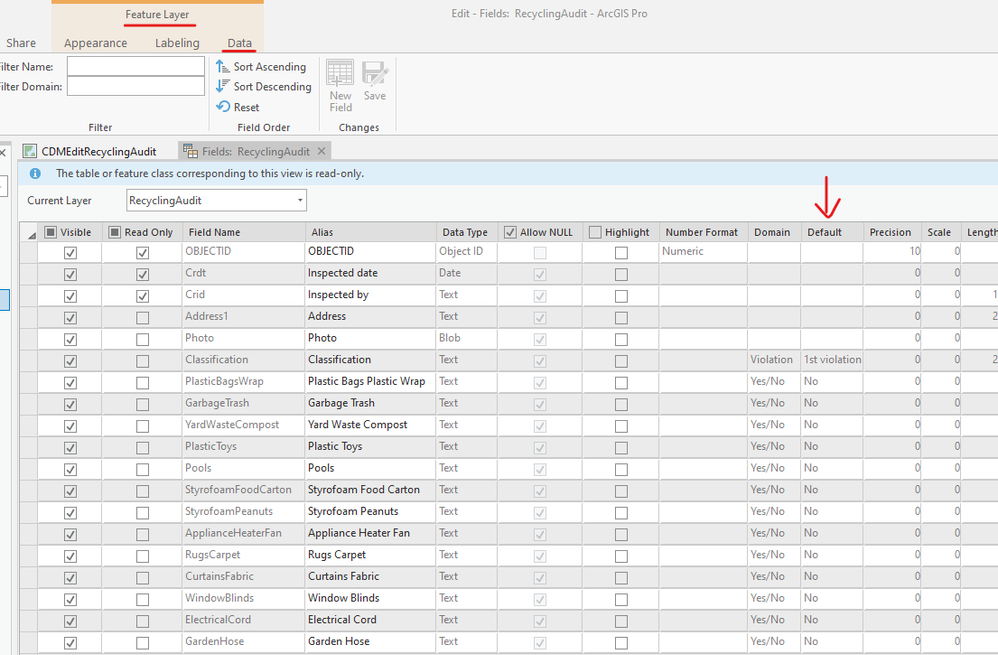Click the Precision column header

tap(892, 232)
